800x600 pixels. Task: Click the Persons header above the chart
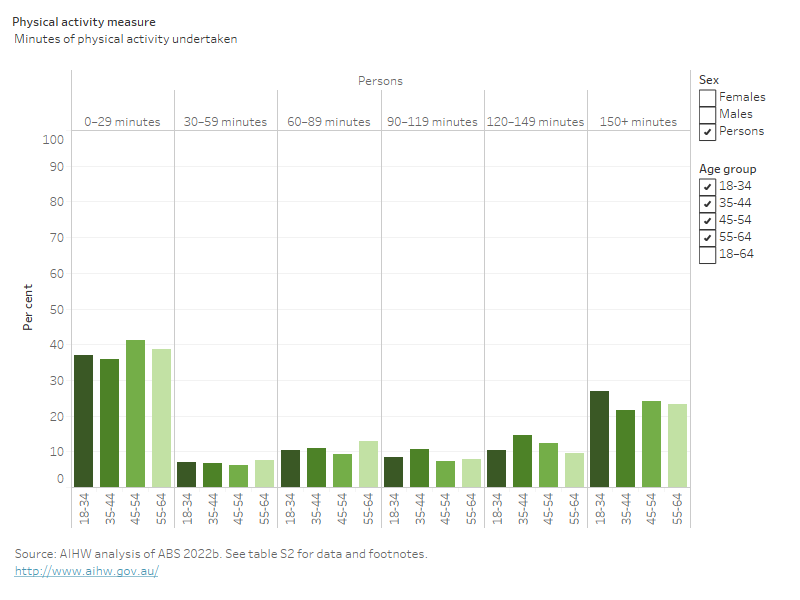pos(380,81)
